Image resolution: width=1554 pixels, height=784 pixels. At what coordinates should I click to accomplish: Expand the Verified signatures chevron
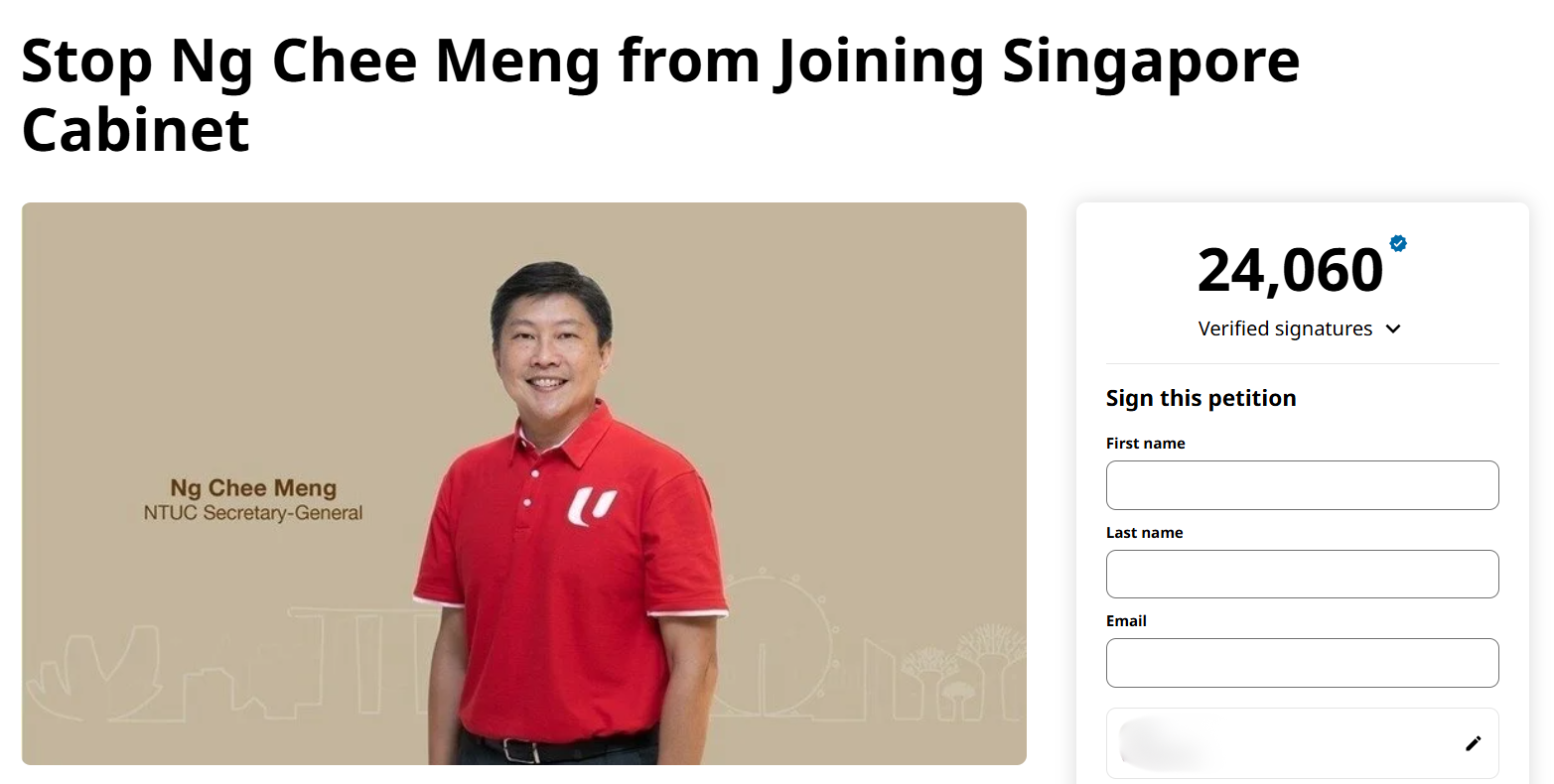click(1393, 329)
